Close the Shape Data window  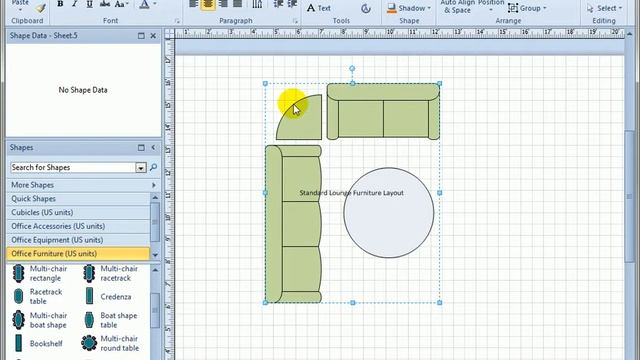click(x=153, y=36)
